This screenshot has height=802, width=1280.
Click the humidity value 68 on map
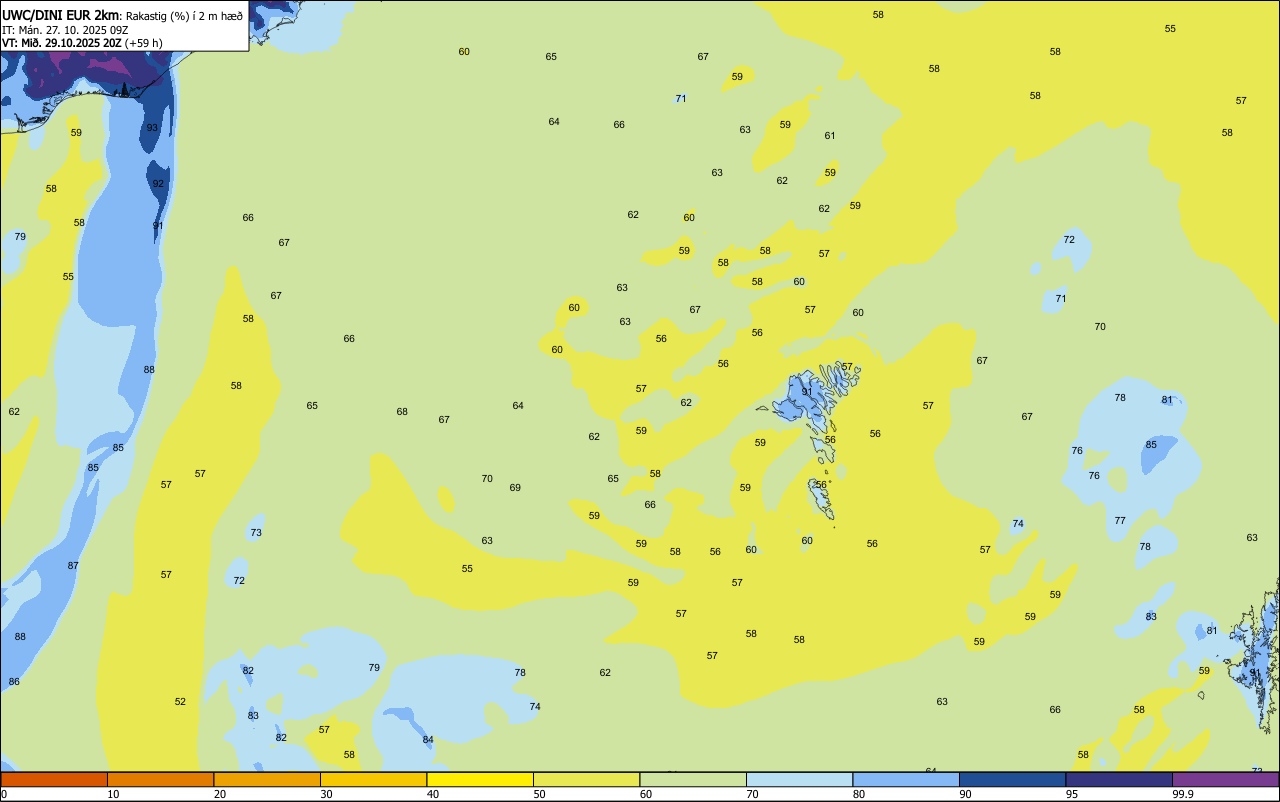[x=402, y=411]
